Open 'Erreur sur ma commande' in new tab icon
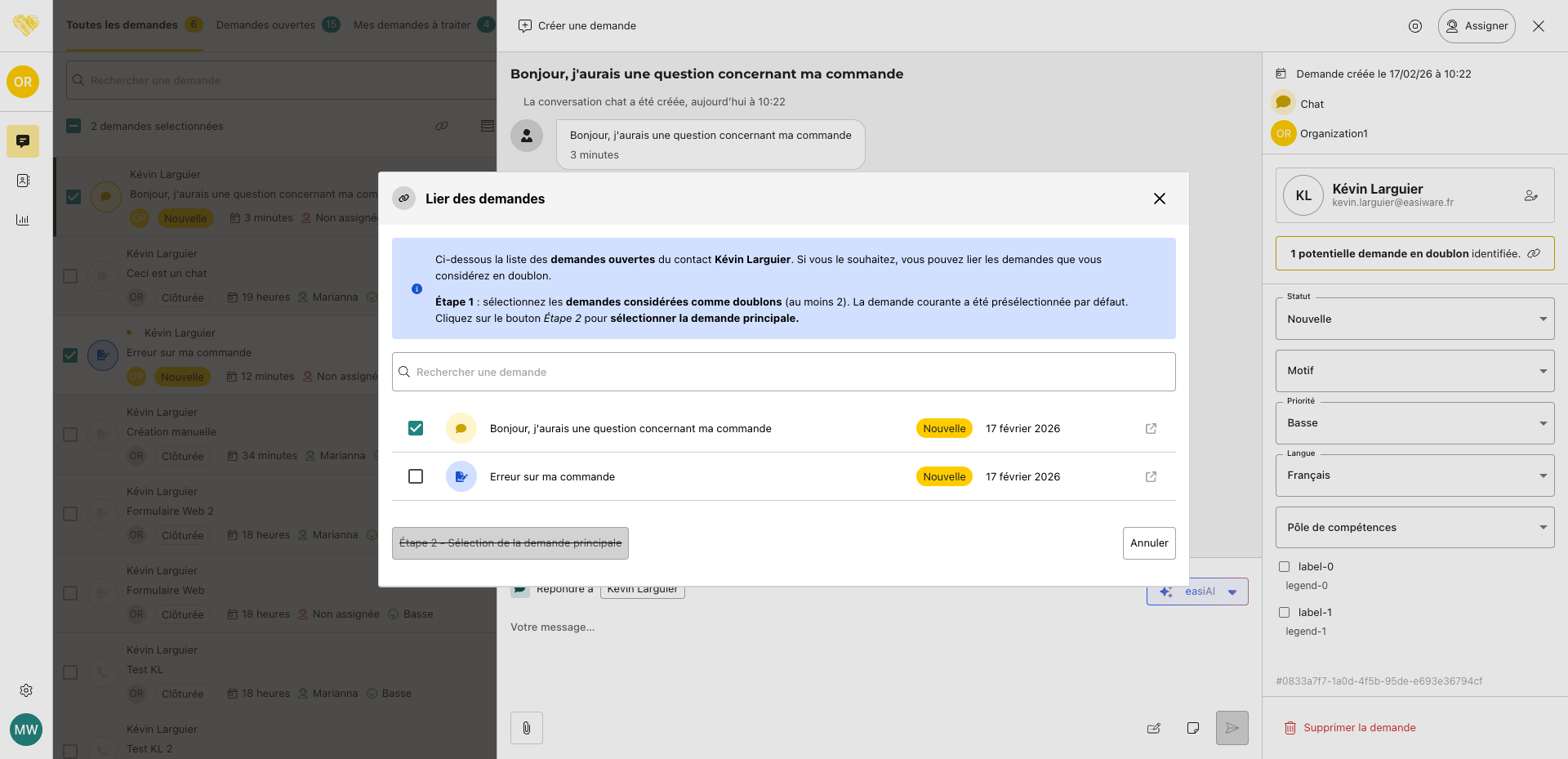Screen dimensions: 1568x759 point(1151,477)
